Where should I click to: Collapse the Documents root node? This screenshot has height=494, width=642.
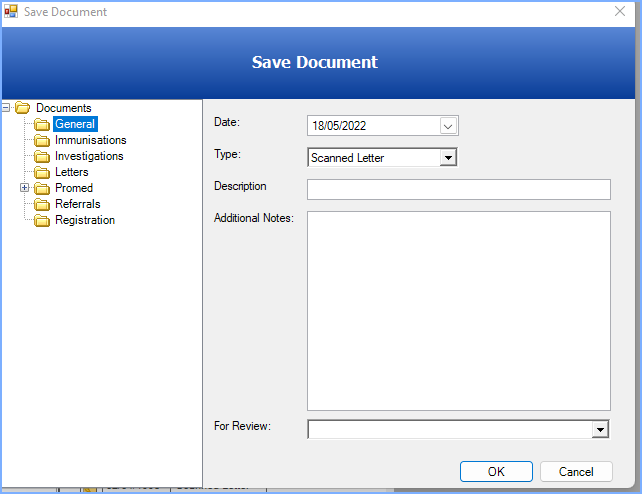click(7, 108)
